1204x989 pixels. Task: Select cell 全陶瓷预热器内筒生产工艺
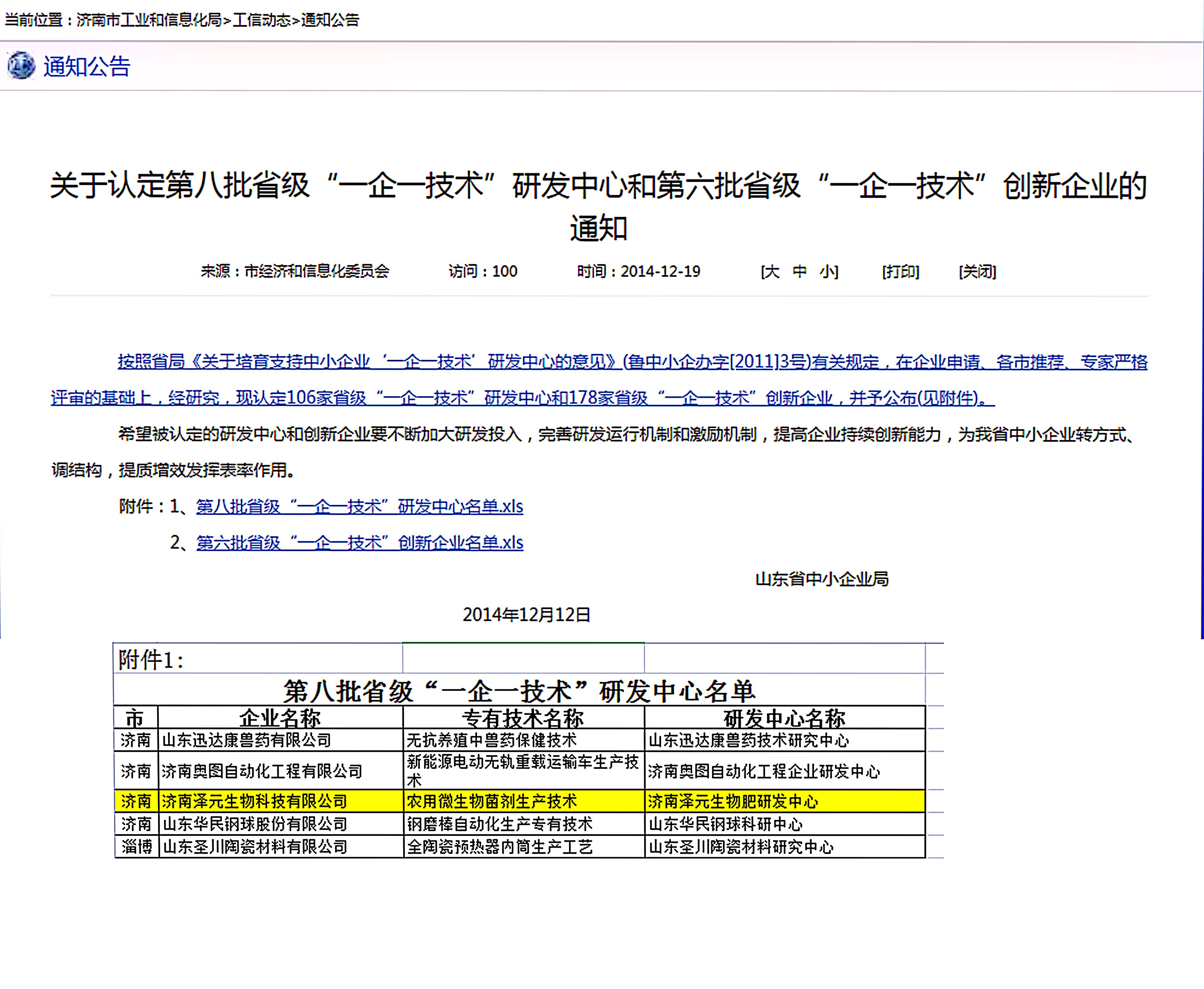tap(523, 846)
